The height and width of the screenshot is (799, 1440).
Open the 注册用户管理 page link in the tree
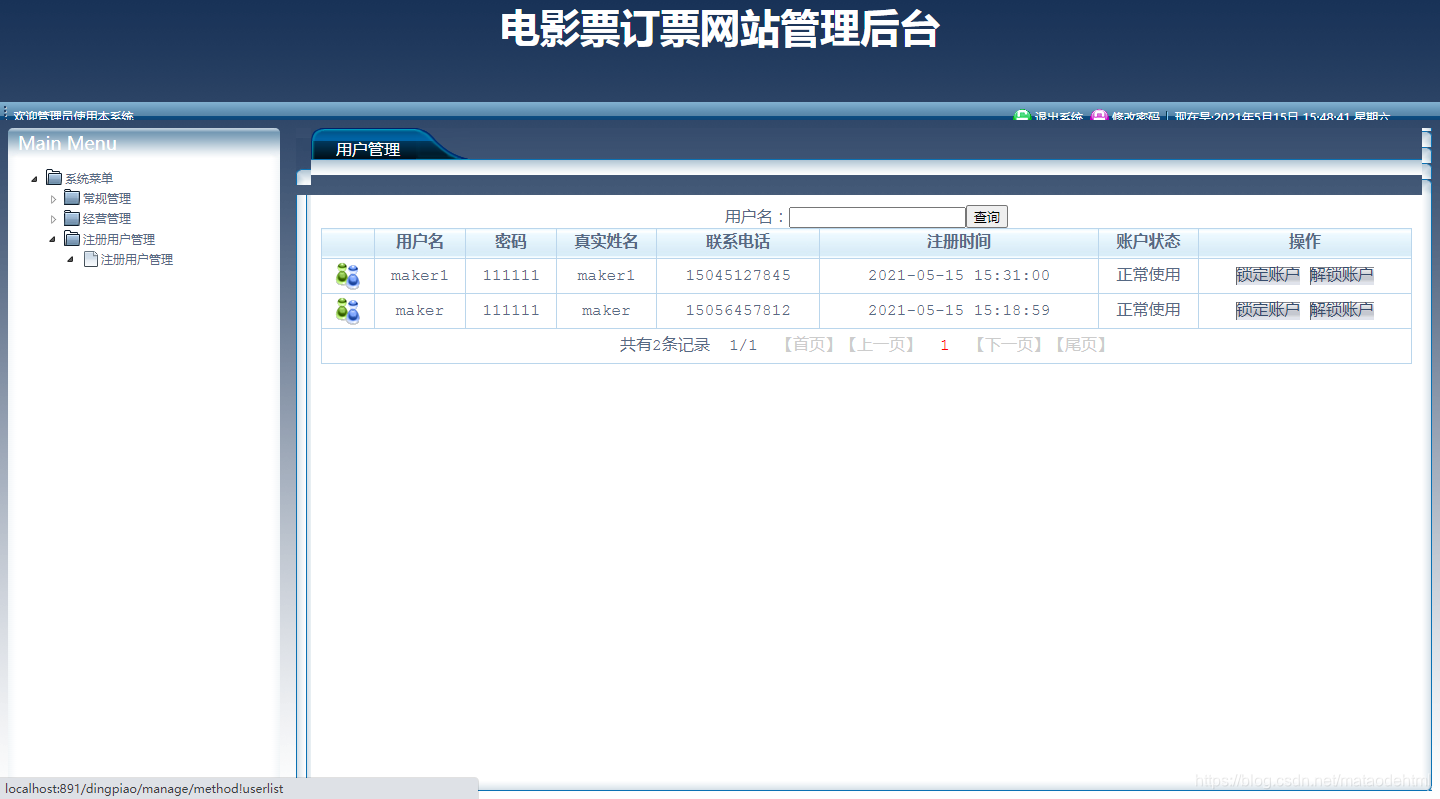(137, 259)
